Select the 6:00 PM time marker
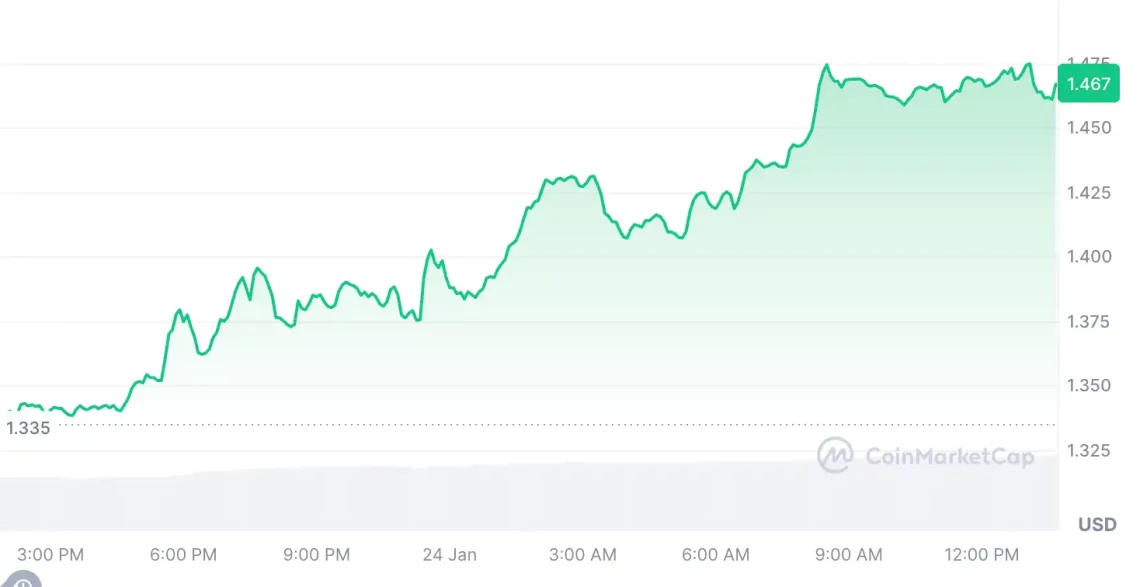 pyautogui.click(x=184, y=554)
